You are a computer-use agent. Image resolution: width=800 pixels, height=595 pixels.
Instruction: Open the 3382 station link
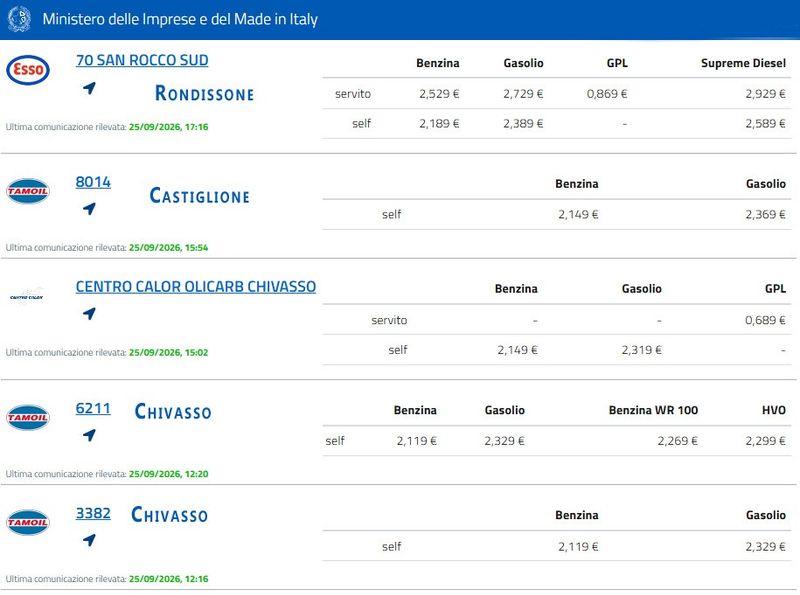pos(93,513)
